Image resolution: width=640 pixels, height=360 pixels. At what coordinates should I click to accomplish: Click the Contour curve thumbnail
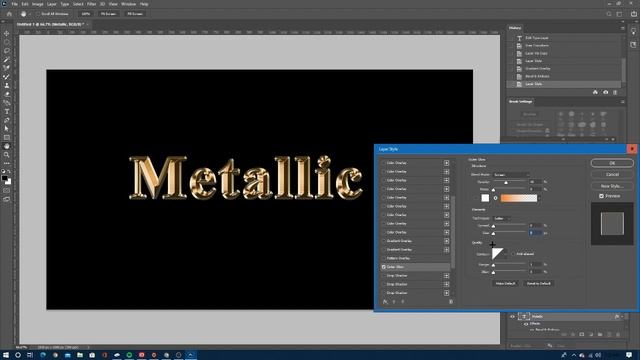click(x=497, y=254)
